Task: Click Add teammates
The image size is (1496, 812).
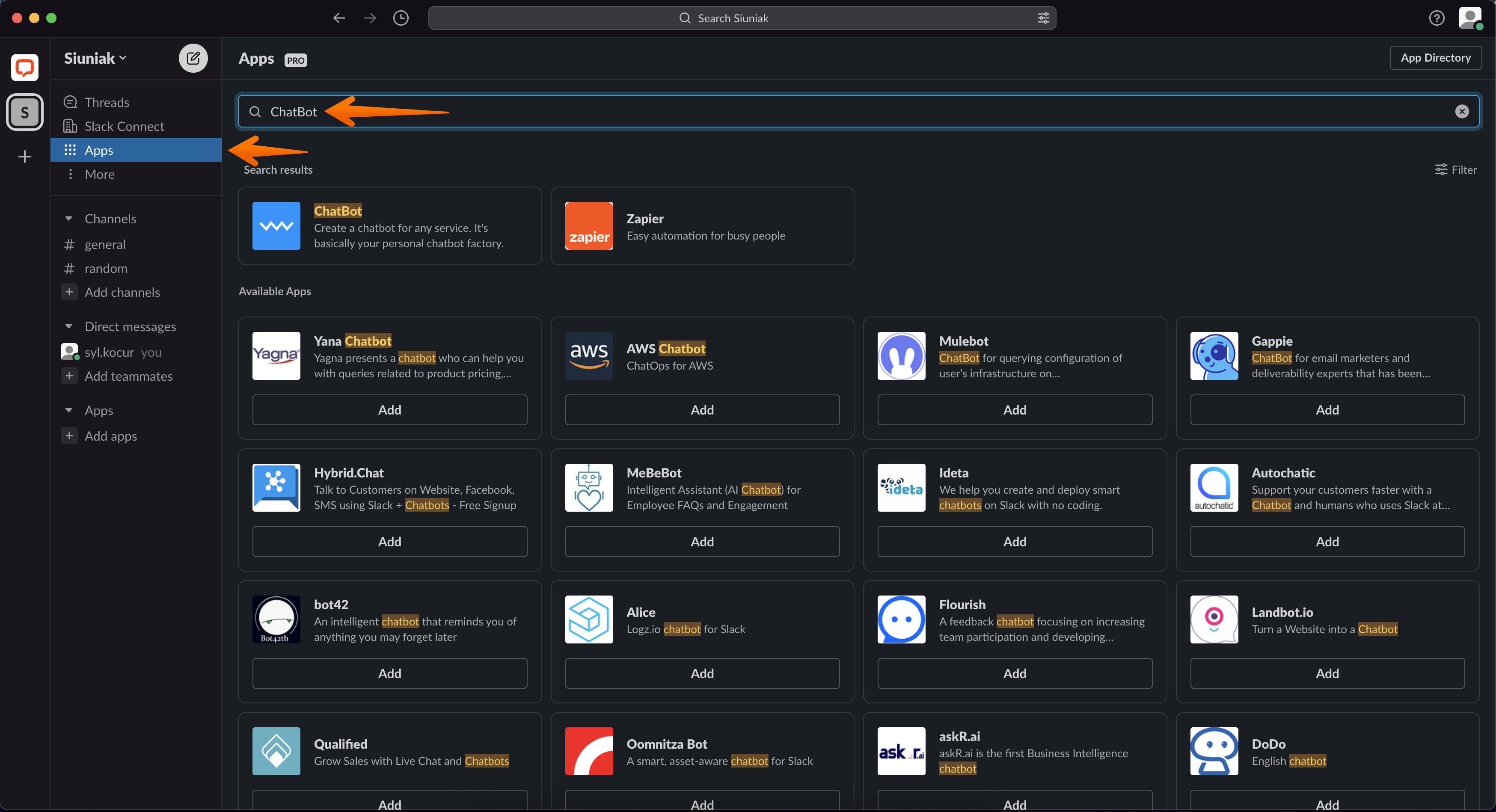Action: [x=136, y=376]
